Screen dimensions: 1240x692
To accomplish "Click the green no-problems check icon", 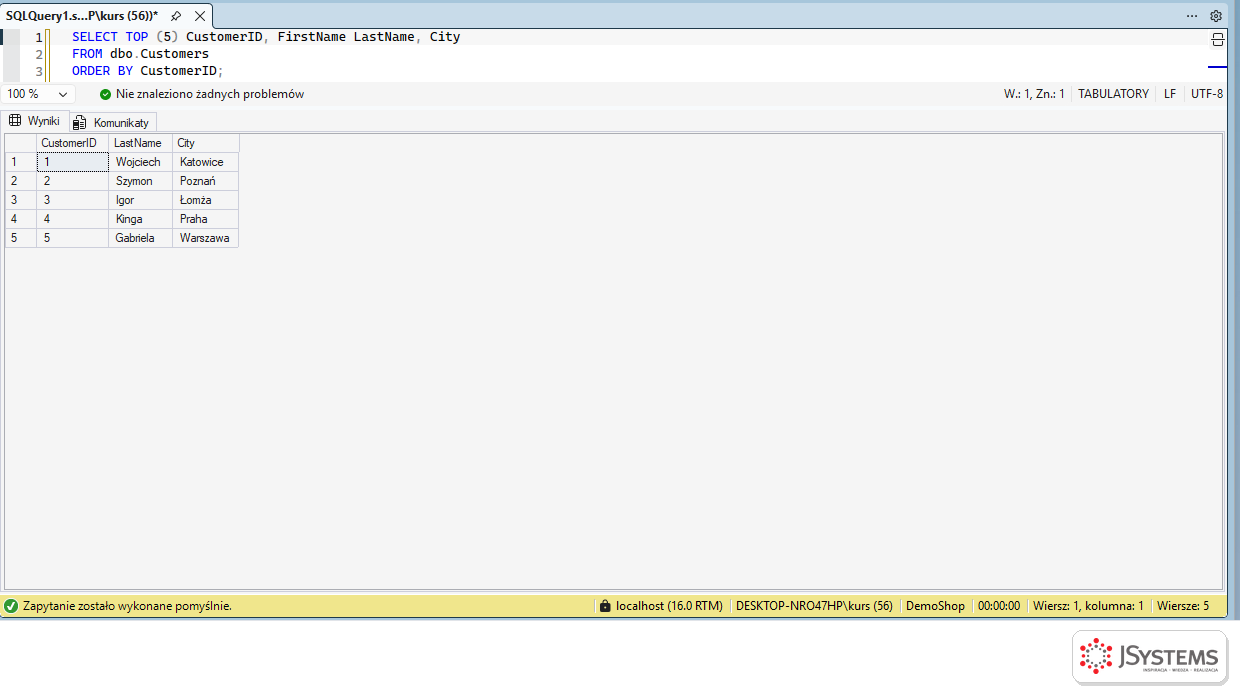I will coord(105,94).
